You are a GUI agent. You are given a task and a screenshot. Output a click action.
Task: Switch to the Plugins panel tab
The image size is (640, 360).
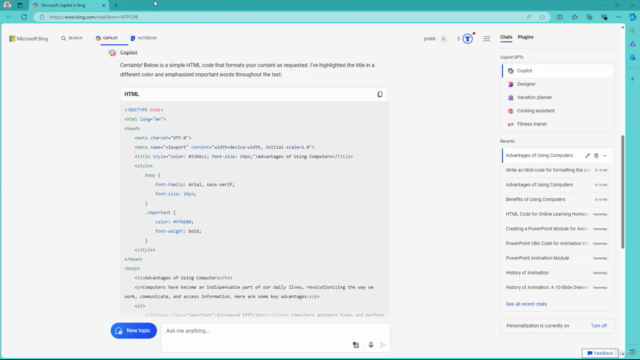[x=526, y=37]
